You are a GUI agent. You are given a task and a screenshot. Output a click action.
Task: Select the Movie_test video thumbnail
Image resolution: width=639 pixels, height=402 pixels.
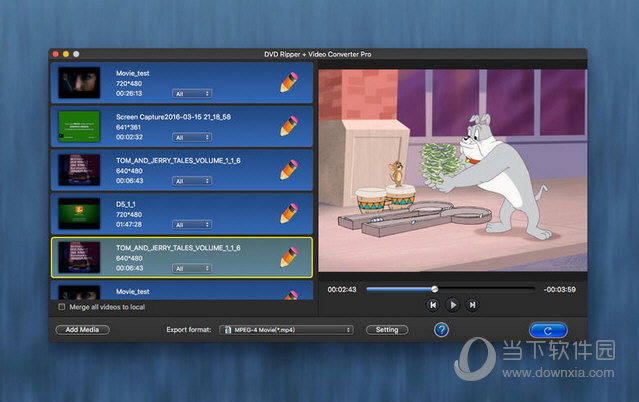coord(79,82)
